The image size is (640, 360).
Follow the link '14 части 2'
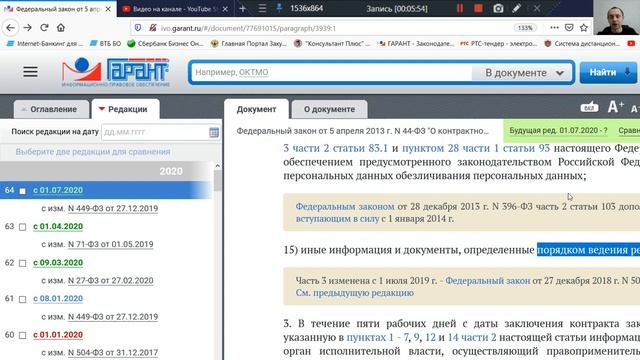click(x=472, y=338)
